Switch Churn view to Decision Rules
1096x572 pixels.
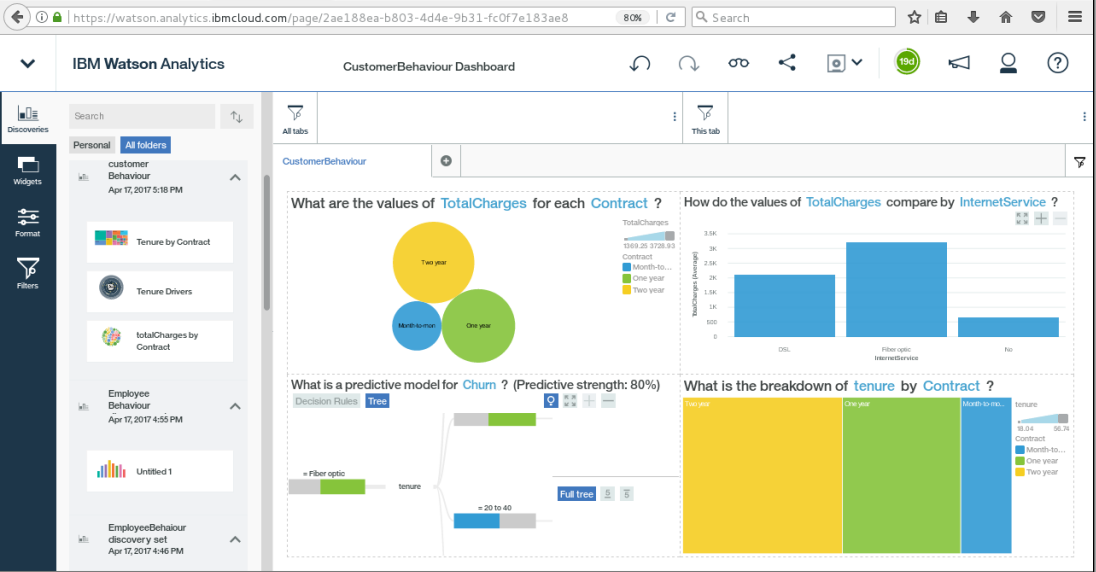pyautogui.click(x=326, y=401)
